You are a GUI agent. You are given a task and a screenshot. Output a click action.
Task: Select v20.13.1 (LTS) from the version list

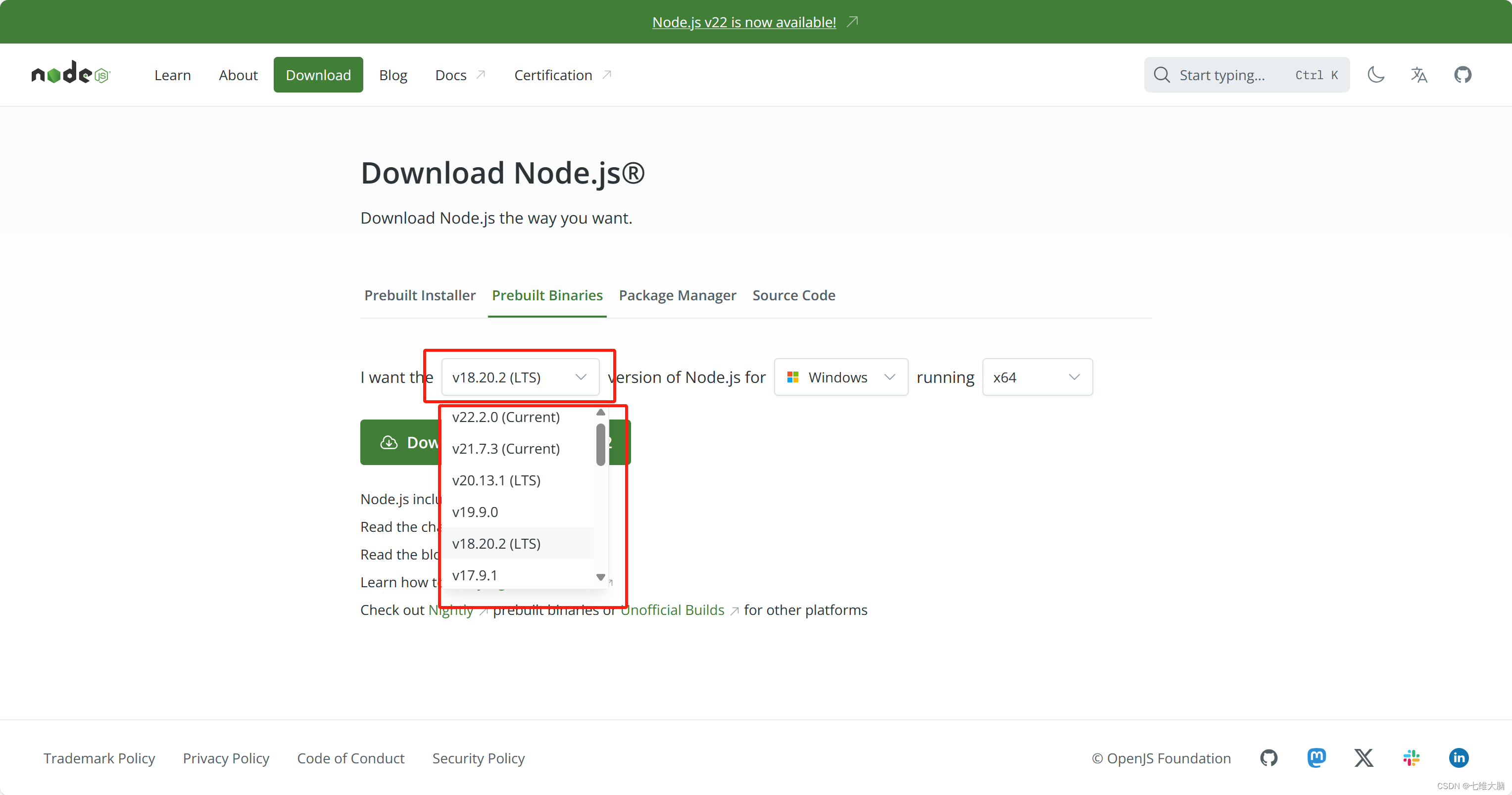tap(496, 480)
